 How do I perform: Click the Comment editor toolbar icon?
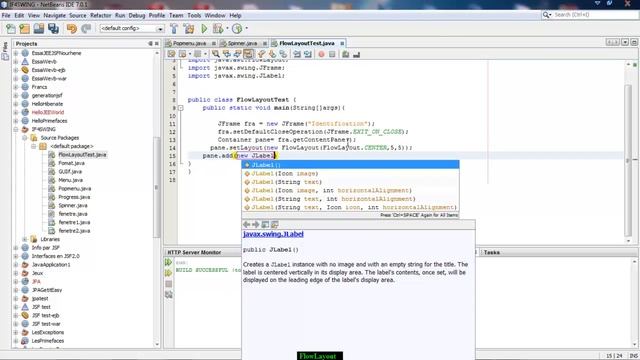[345, 54]
